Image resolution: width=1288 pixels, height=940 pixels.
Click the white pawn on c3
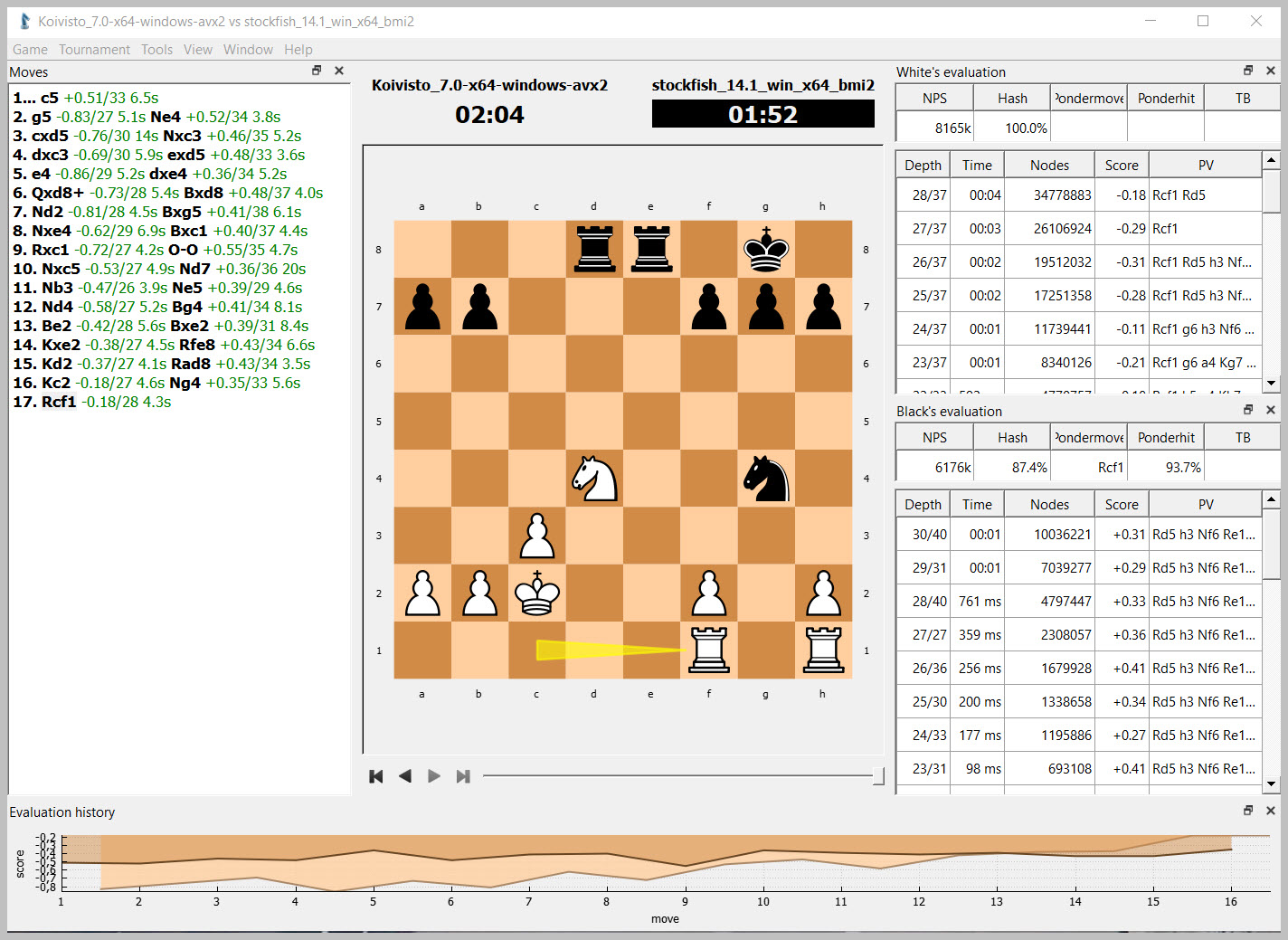(x=537, y=536)
